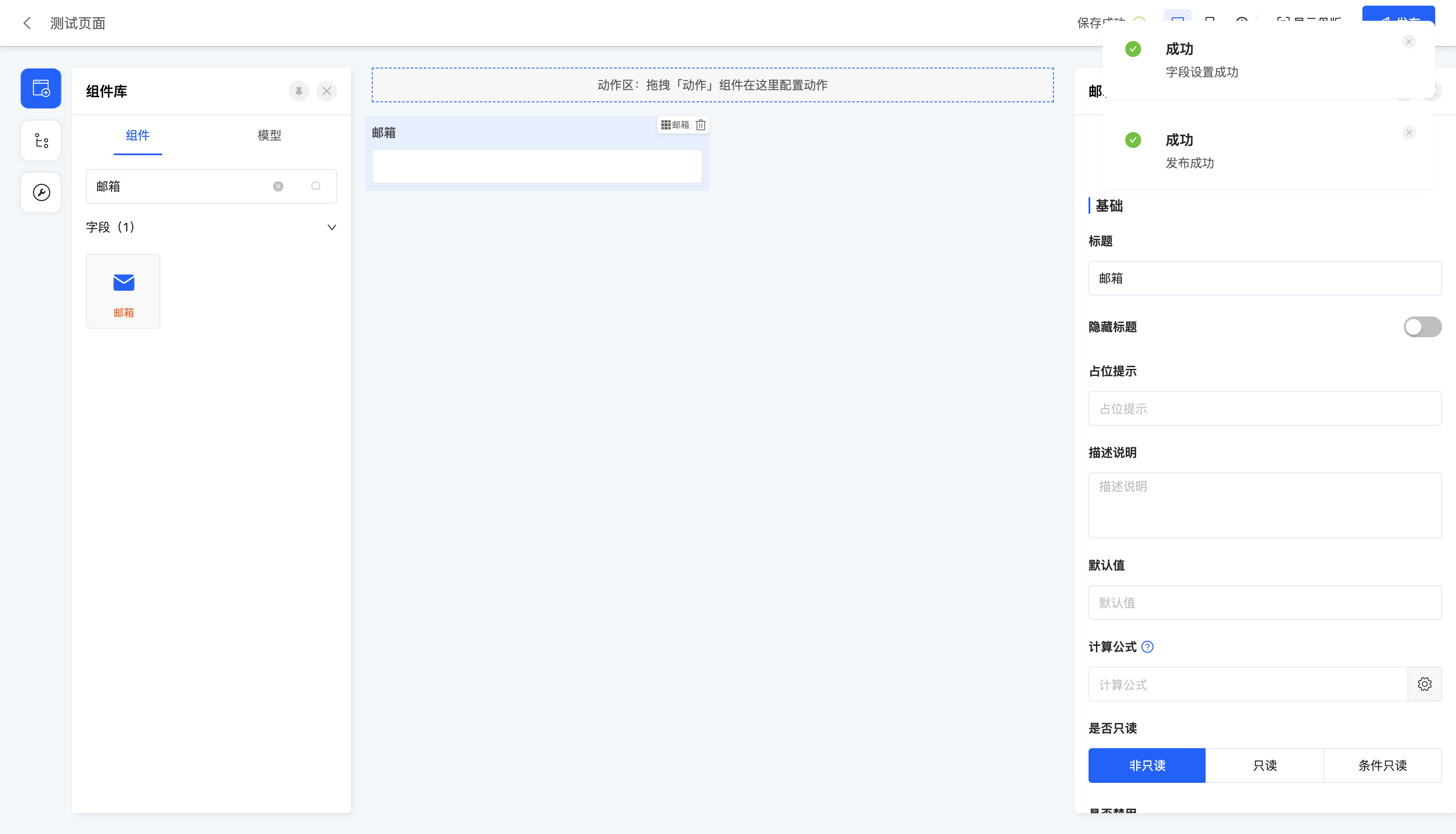Click the 邮箱 component tile

[x=123, y=291]
